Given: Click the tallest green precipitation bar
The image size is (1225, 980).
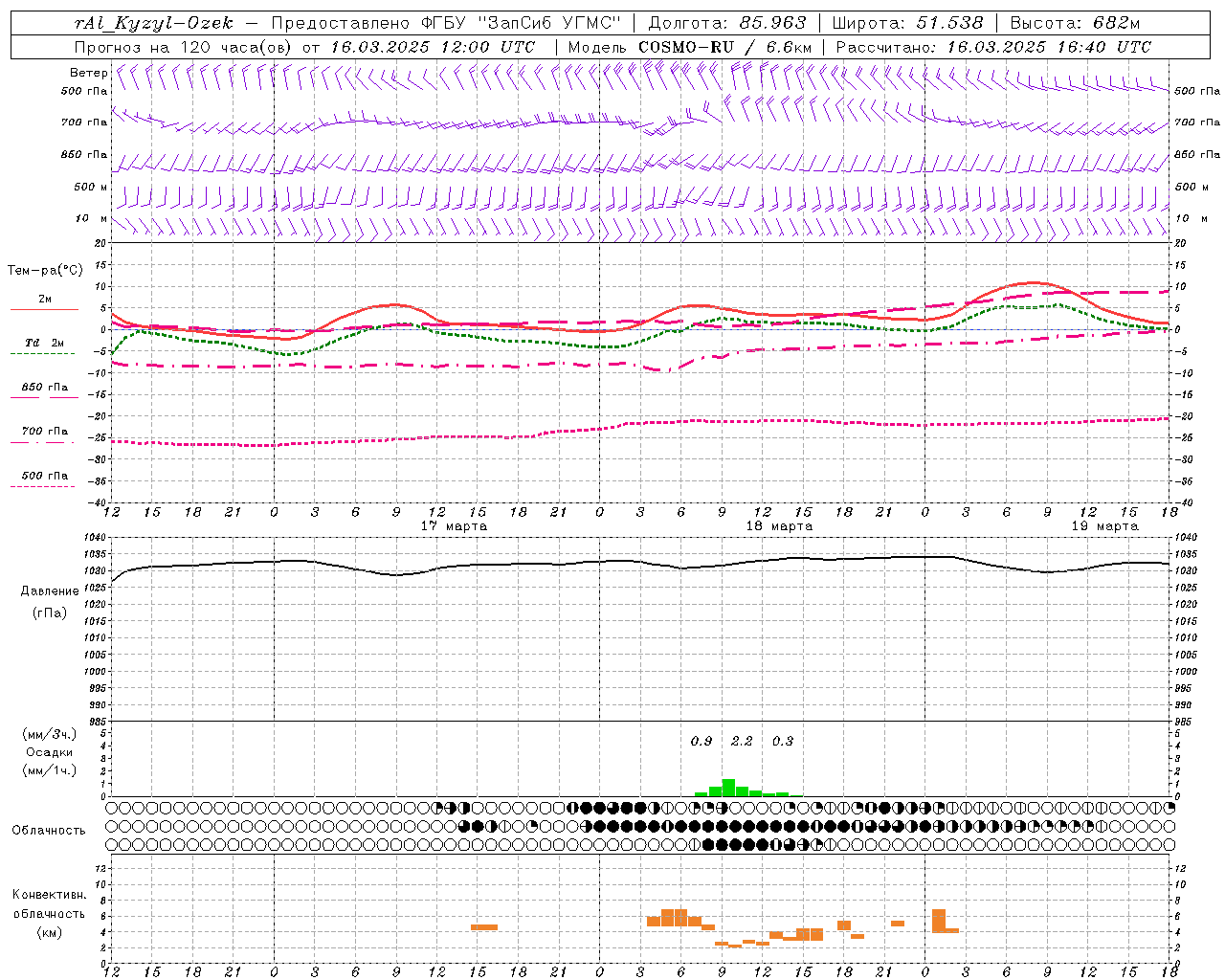Looking at the screenshot, I should click(728, 788).
